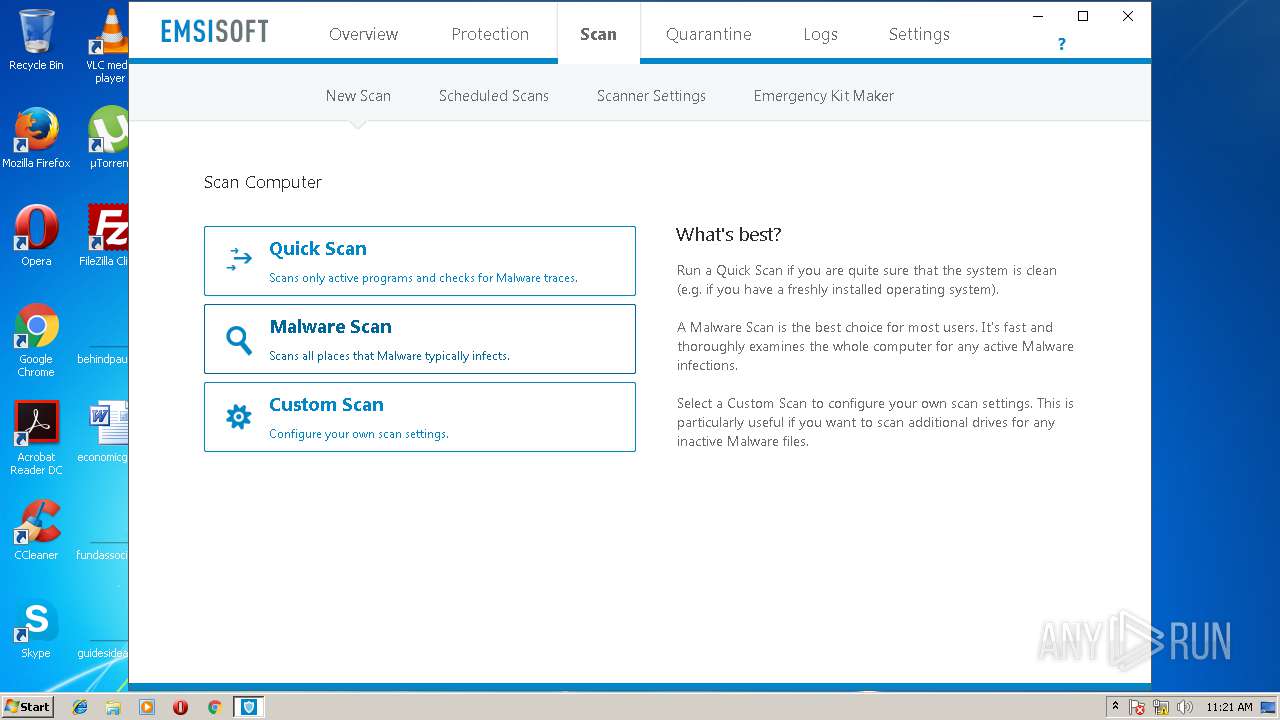Viewport: 1280px width, 720px height.
Task: Open Recycle Bin desktop icon
Action: [x=36, y=40]
